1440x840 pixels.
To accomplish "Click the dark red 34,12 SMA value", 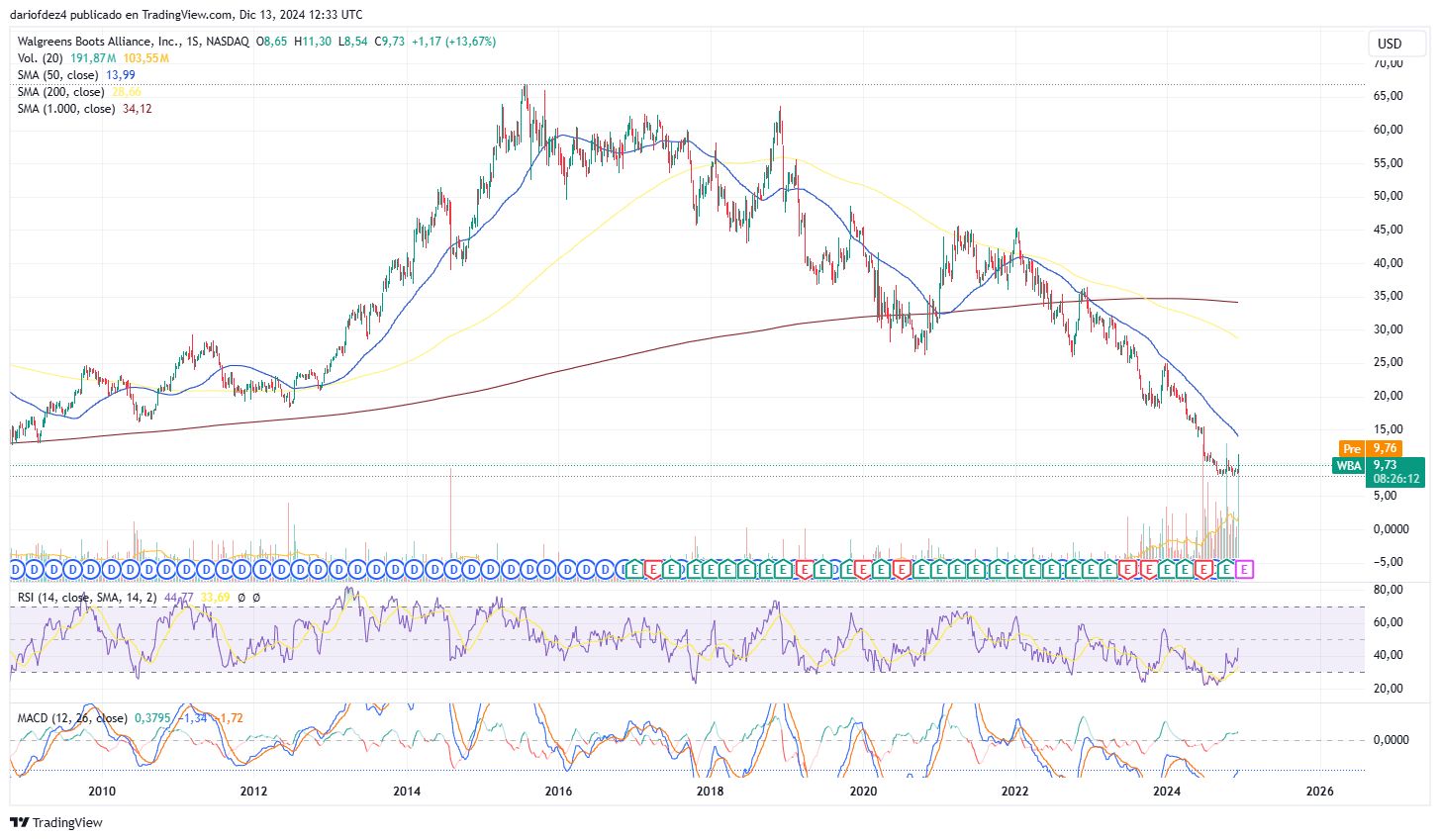I will coord(138,109).
